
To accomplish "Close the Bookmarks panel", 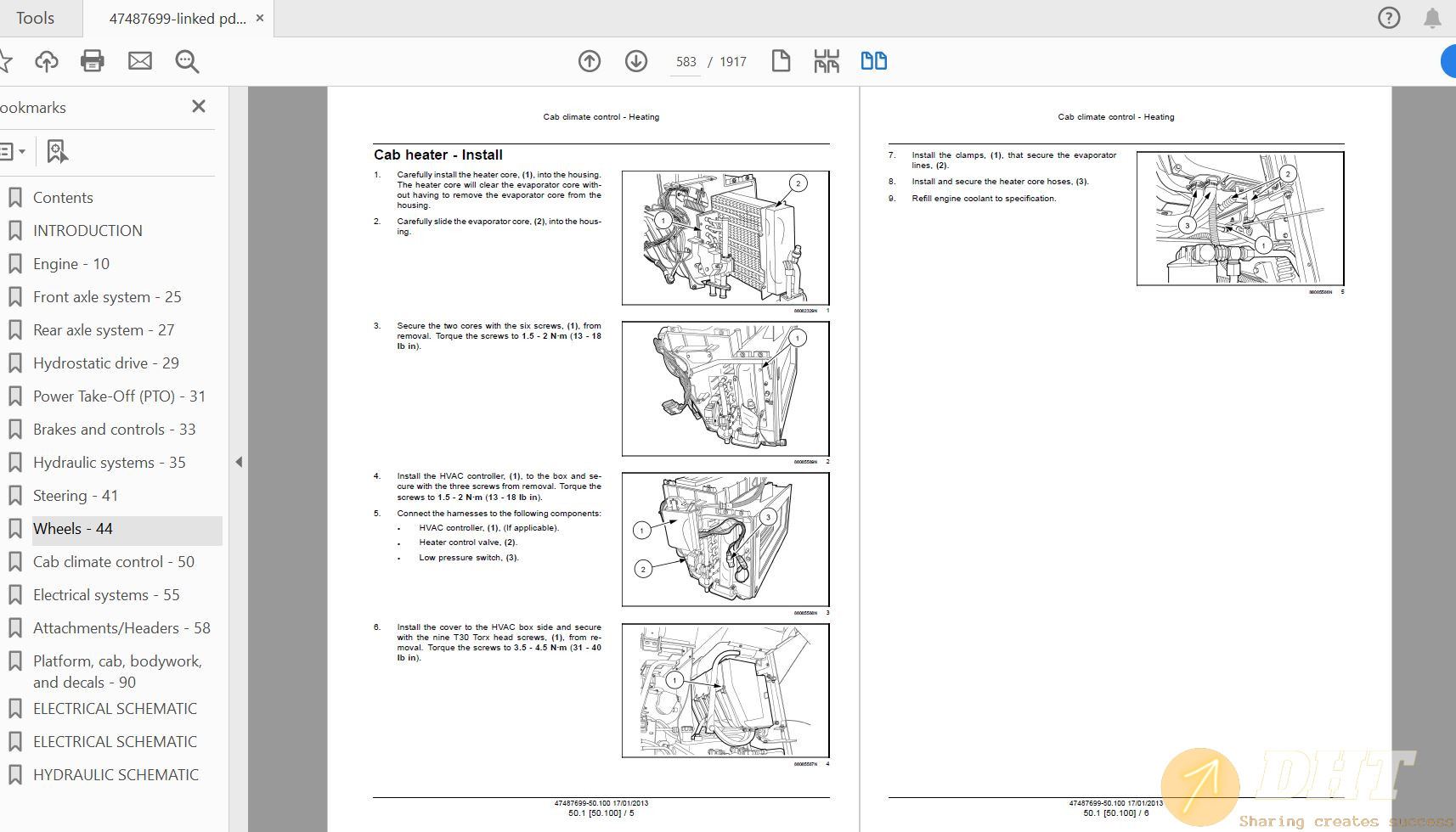I will point(199,106).
